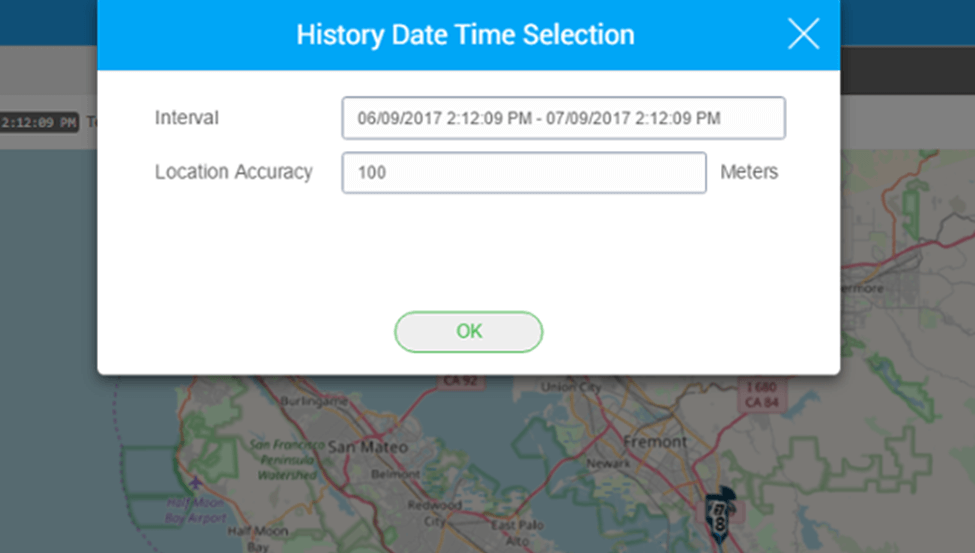Screen dimensions: 975x553
Task: Click the Union City map label
Action: click(x=570, y=387)
